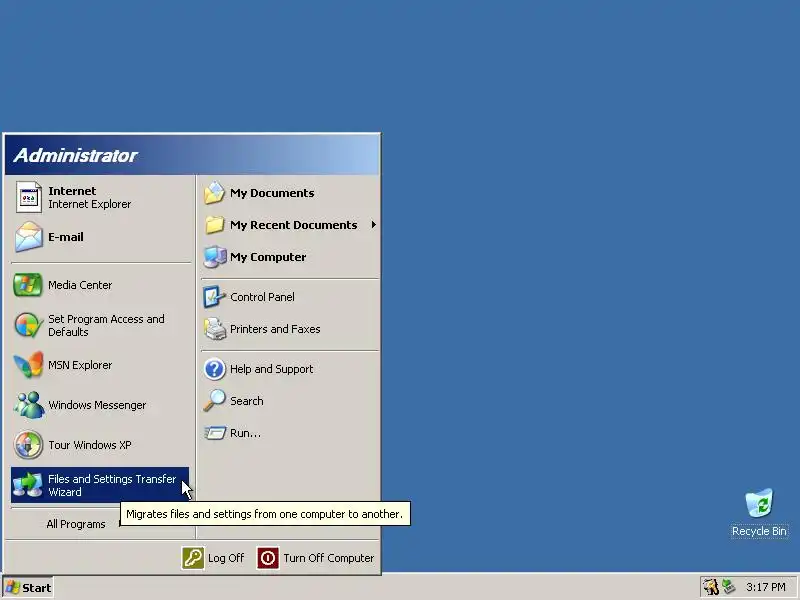Click Files and Settings Transfer Wizard icon
This screenshot has width=800, height=600.
tap(28, 485)
